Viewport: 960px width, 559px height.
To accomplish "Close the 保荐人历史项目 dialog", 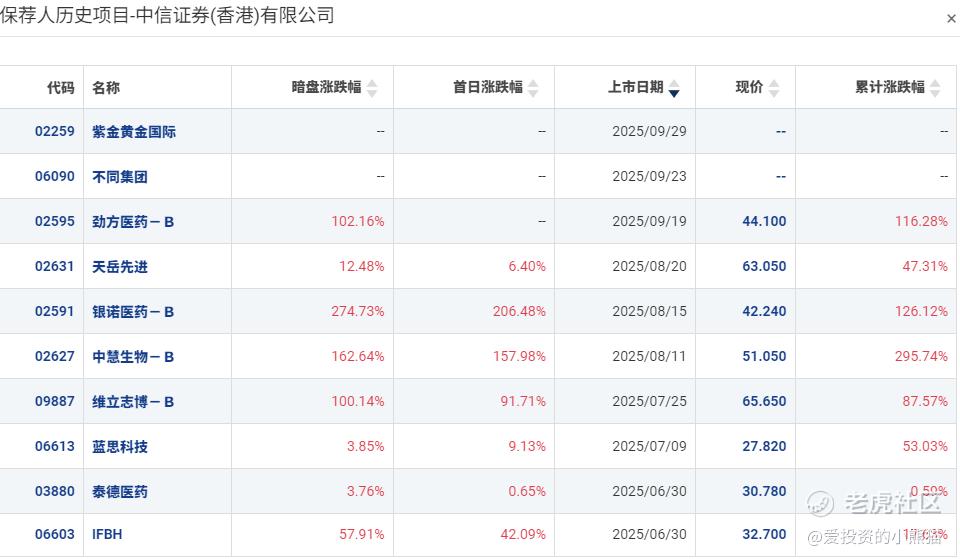I will point(951,19).
